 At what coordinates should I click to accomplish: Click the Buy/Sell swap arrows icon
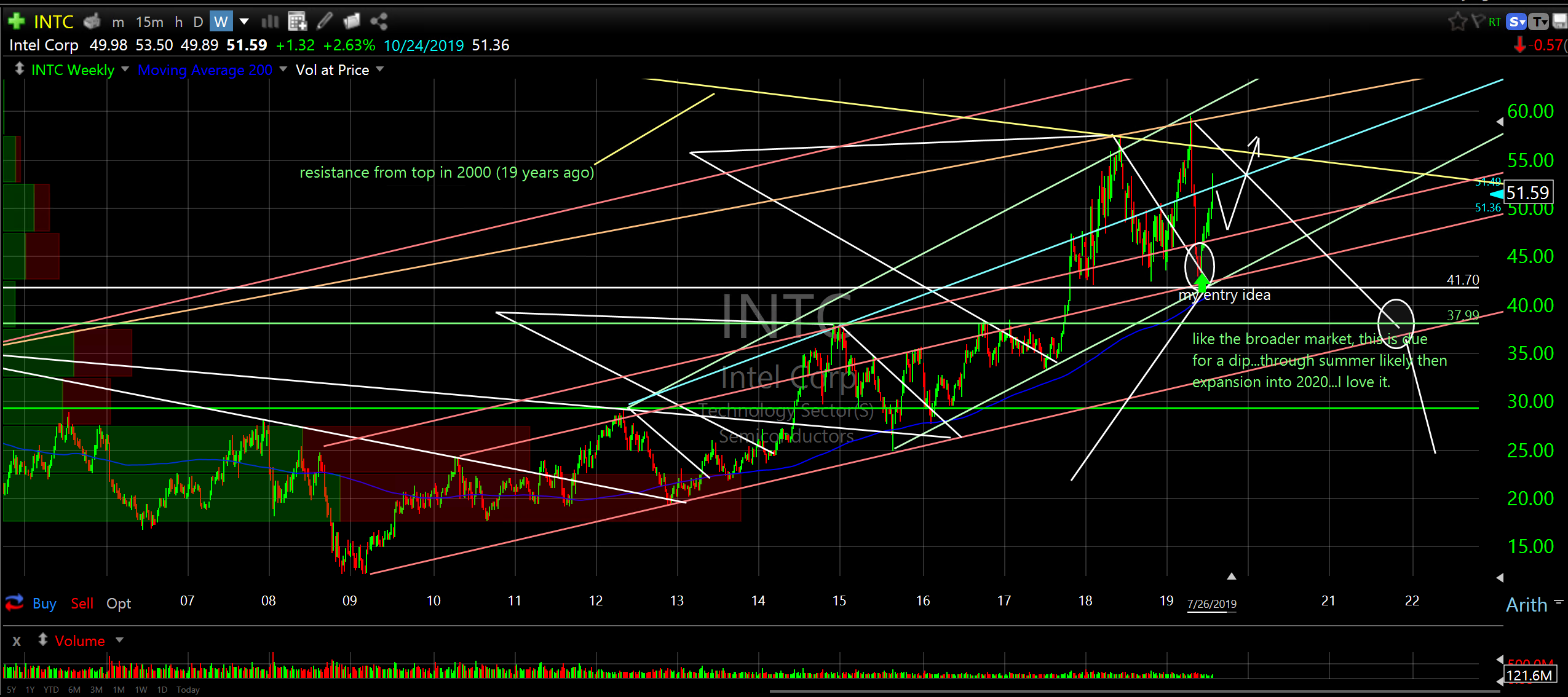pos(14,602)
